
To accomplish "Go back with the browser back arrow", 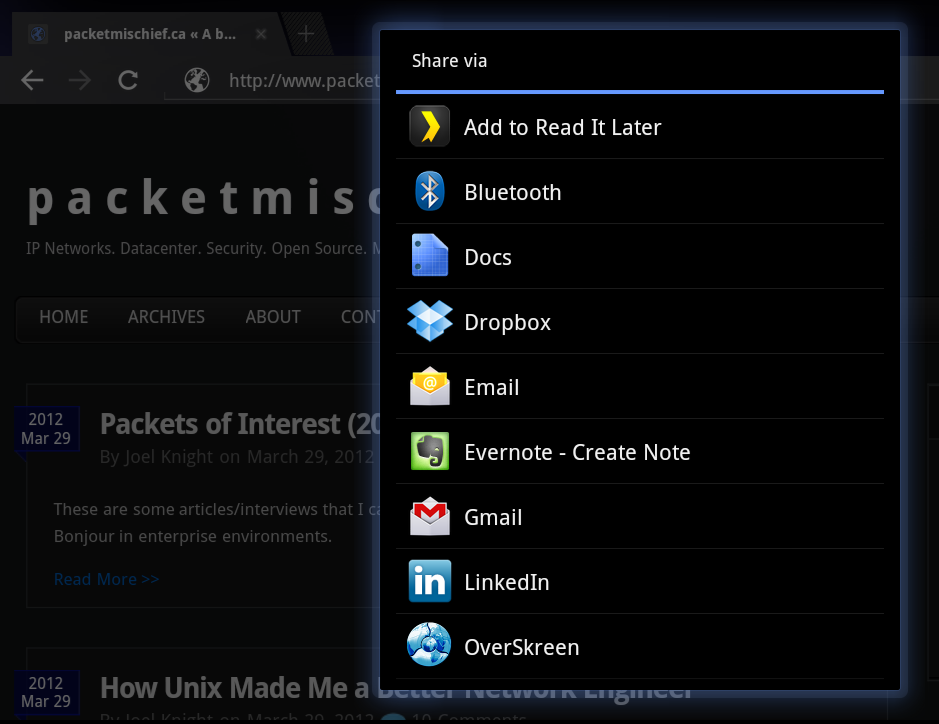I will pyautogui.click(x=32, y=80).
